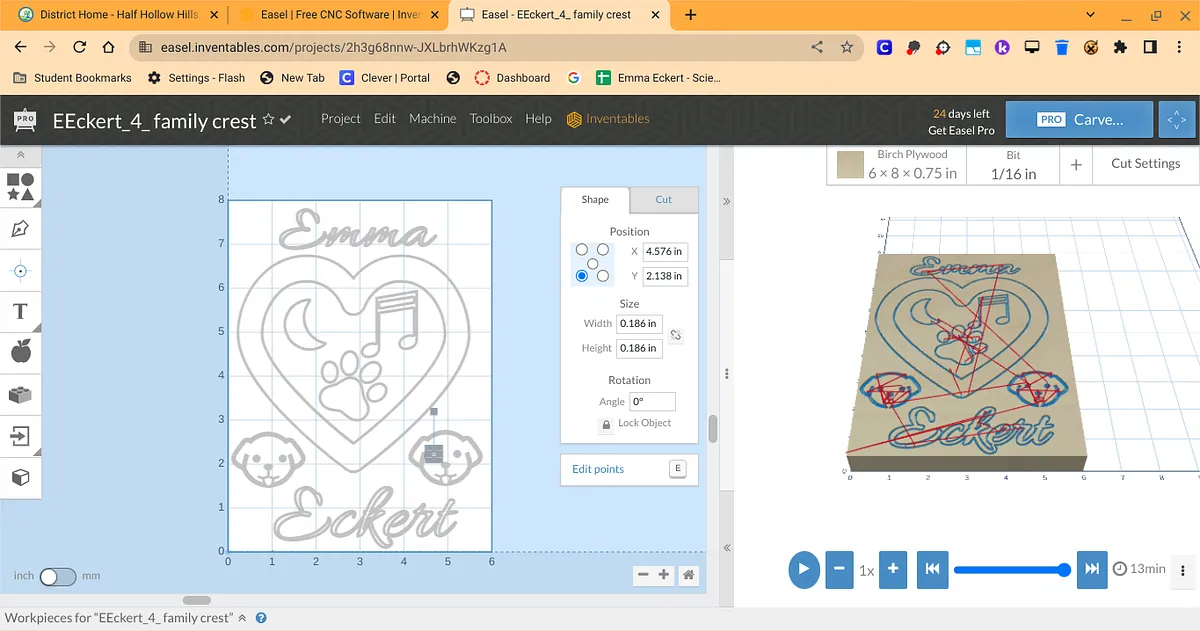Click the Carve button
Viewport: 1200px width, 631px height.
pos(1079,119)
